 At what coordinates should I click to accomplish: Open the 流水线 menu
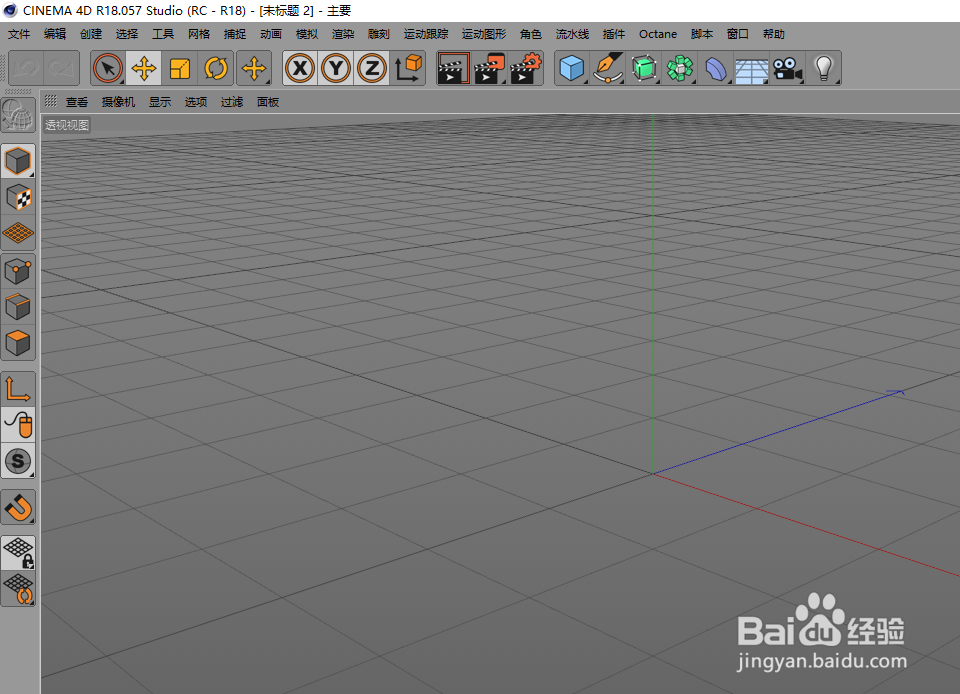click(572, 34)
